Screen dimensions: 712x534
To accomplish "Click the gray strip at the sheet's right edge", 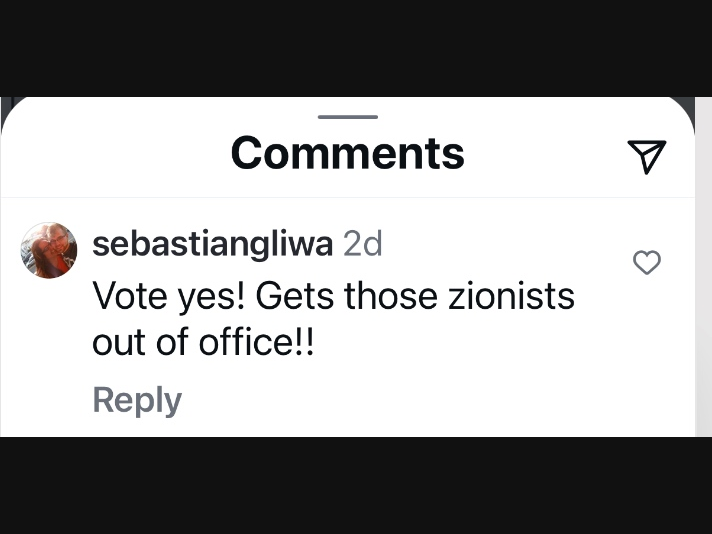I will coord(703,267).
